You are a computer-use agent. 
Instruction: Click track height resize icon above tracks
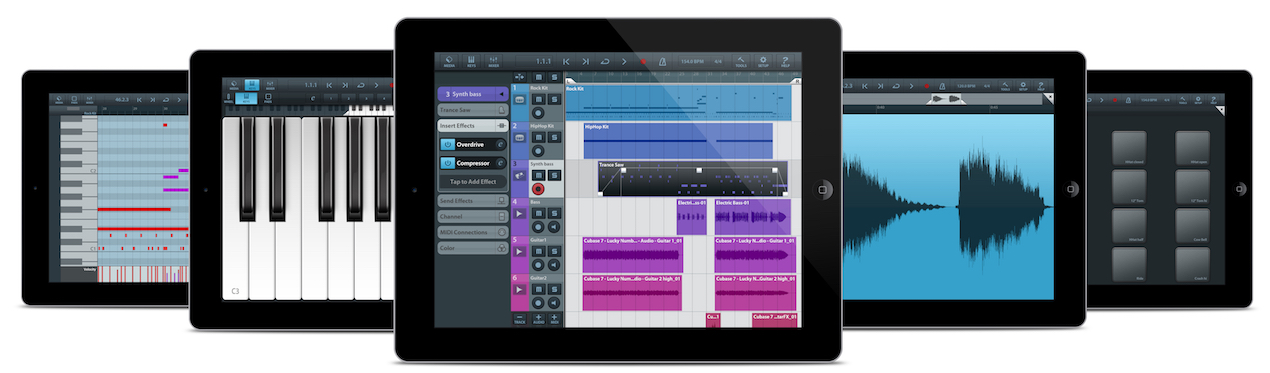tap(519, 77)
